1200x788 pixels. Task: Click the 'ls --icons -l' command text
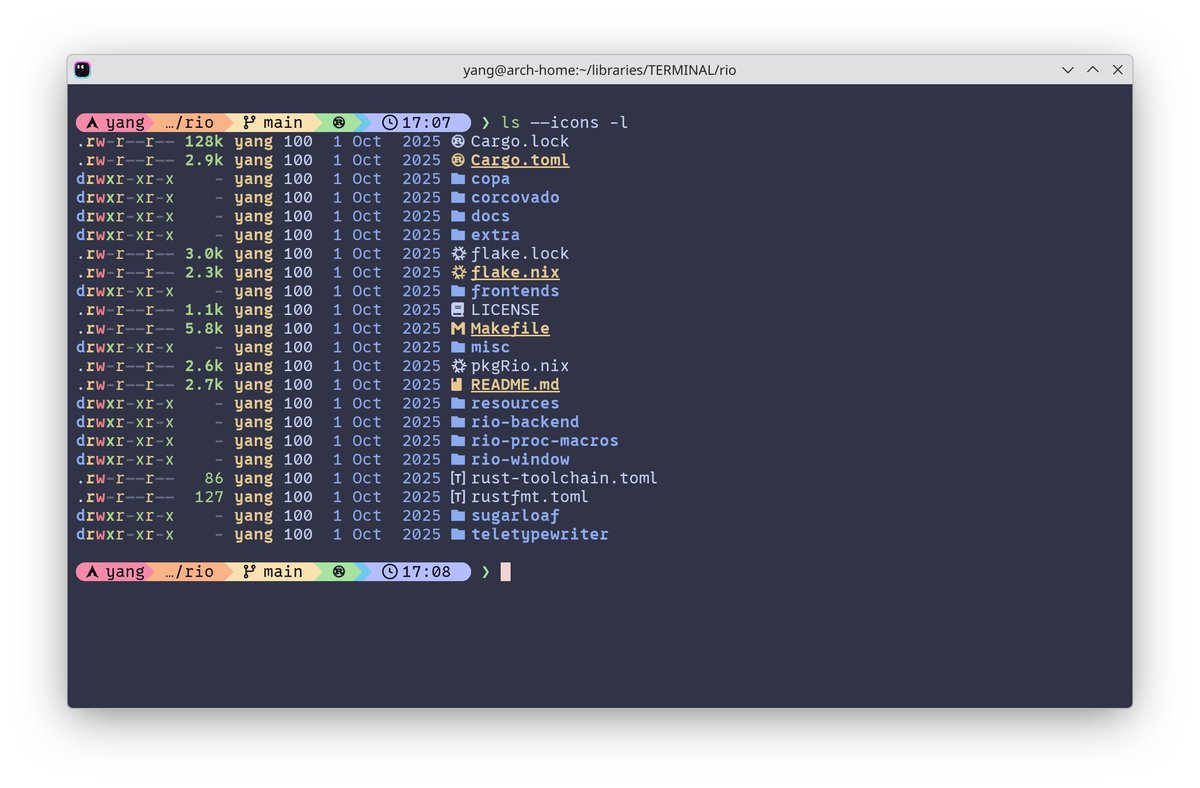point(565,123)
